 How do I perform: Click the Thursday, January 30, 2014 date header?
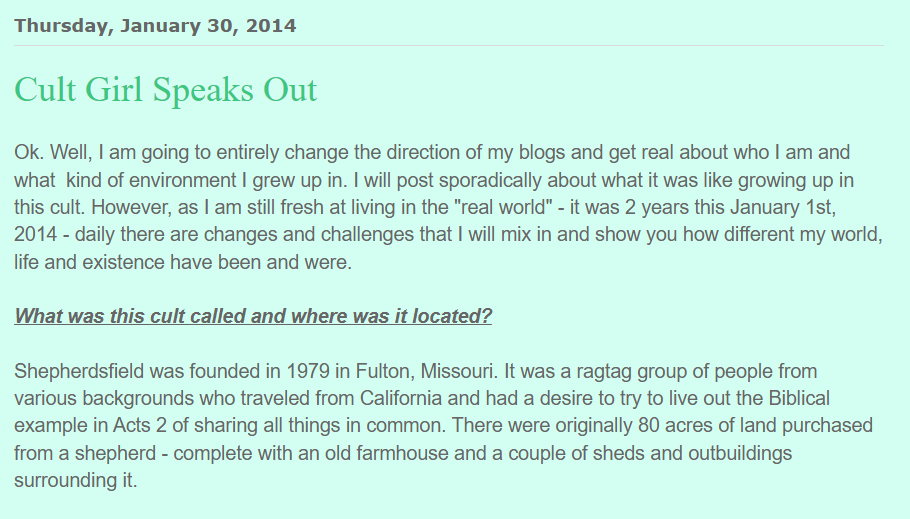point(156,26)
